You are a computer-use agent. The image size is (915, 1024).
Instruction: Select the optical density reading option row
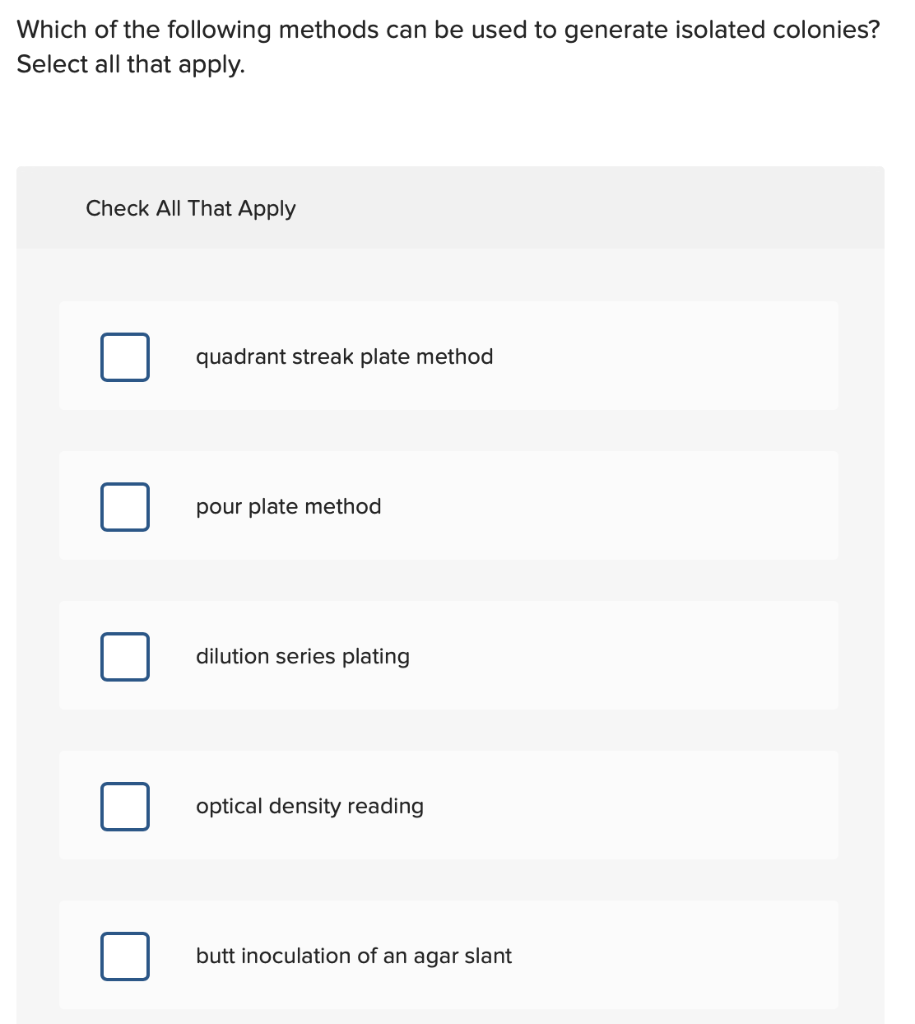coord(448,806)
